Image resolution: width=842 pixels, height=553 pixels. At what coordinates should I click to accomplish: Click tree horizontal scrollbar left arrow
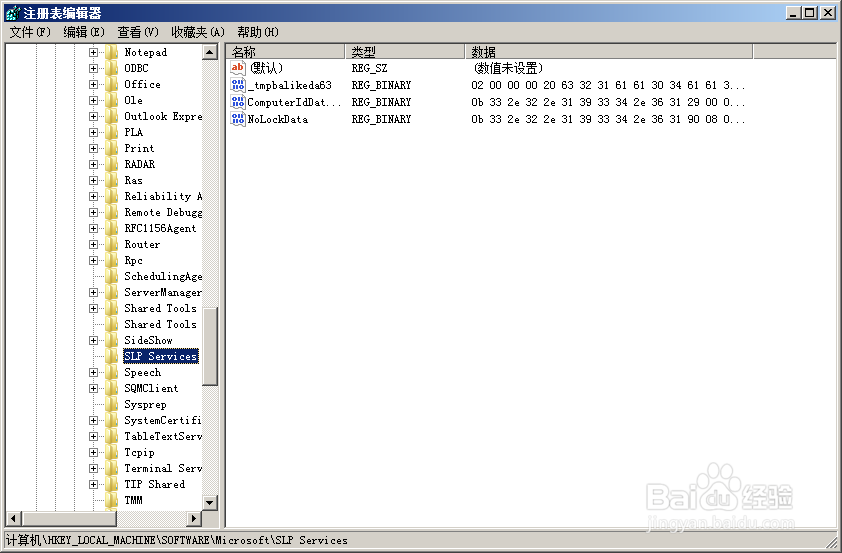[x=14, y=519]
